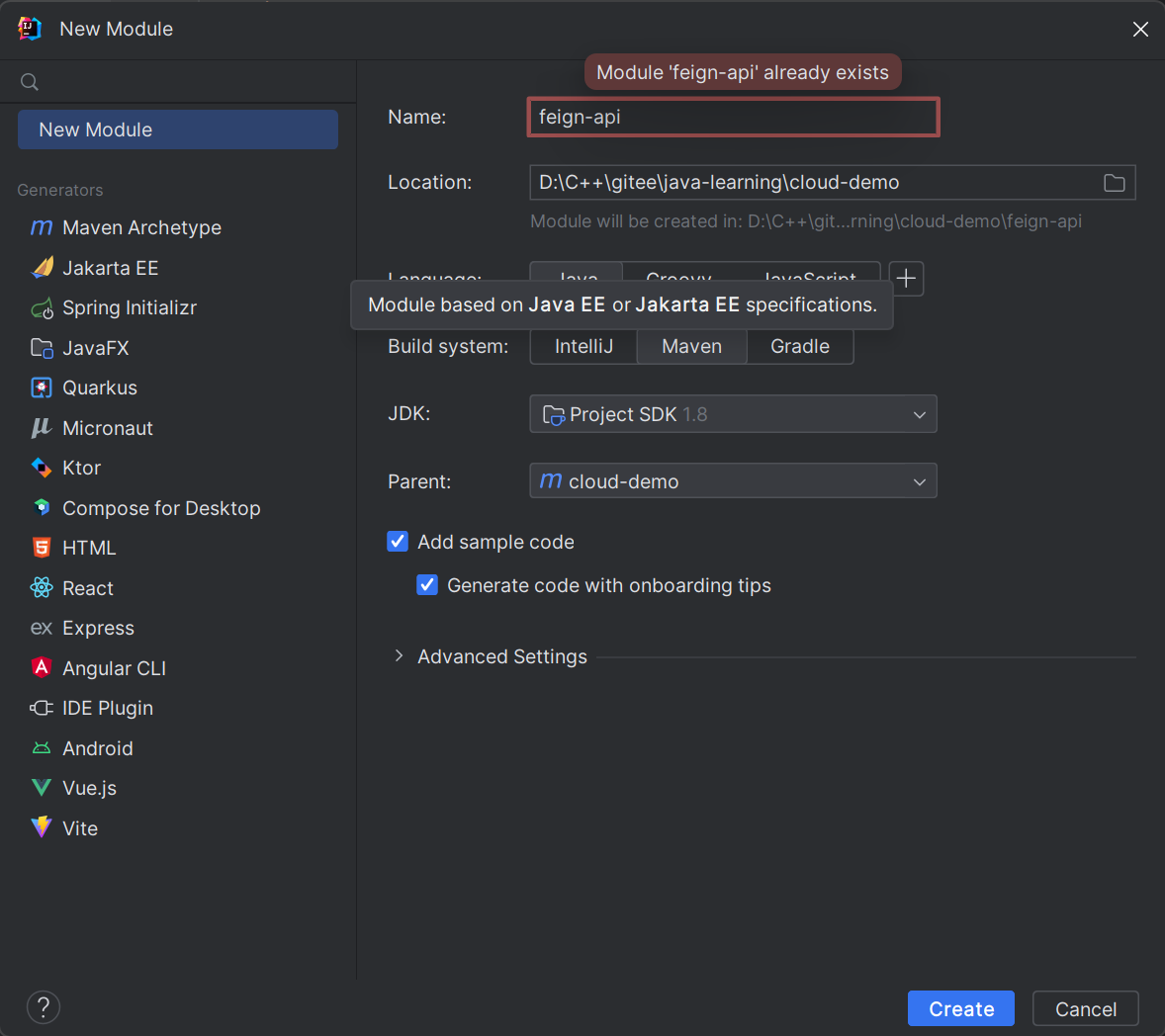Choose Compose for Desktop generator entry
Screen dimensions: 1165x1036
178,508
